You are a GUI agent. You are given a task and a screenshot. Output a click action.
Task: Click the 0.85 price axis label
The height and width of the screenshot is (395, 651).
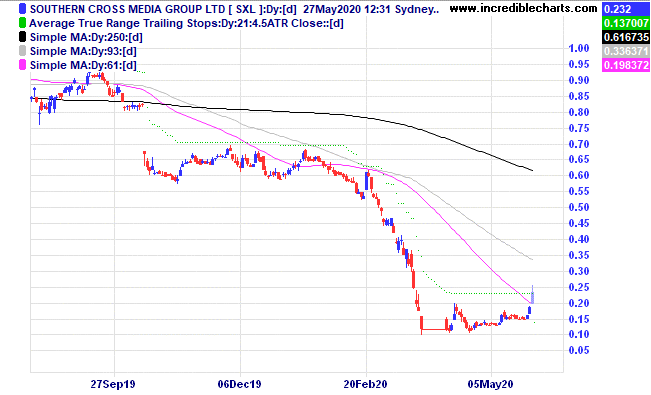[579, 96]
